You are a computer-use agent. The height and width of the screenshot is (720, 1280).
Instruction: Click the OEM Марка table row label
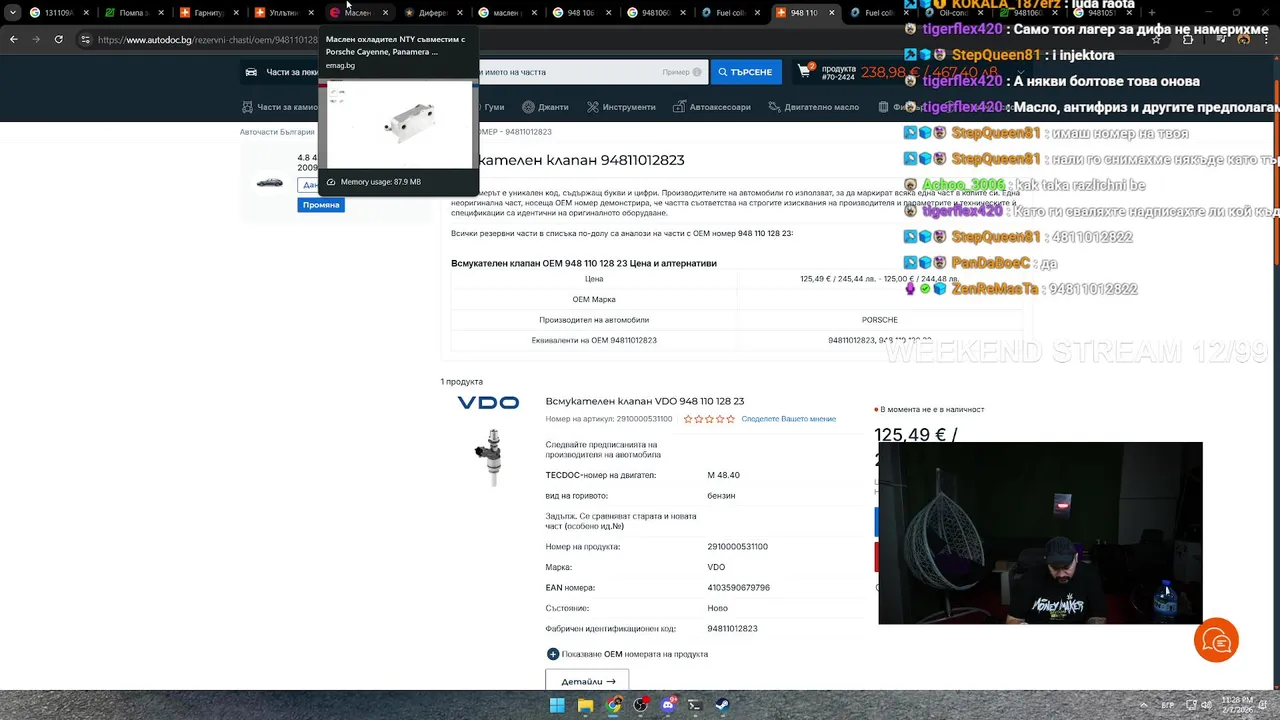pos(594,299)
